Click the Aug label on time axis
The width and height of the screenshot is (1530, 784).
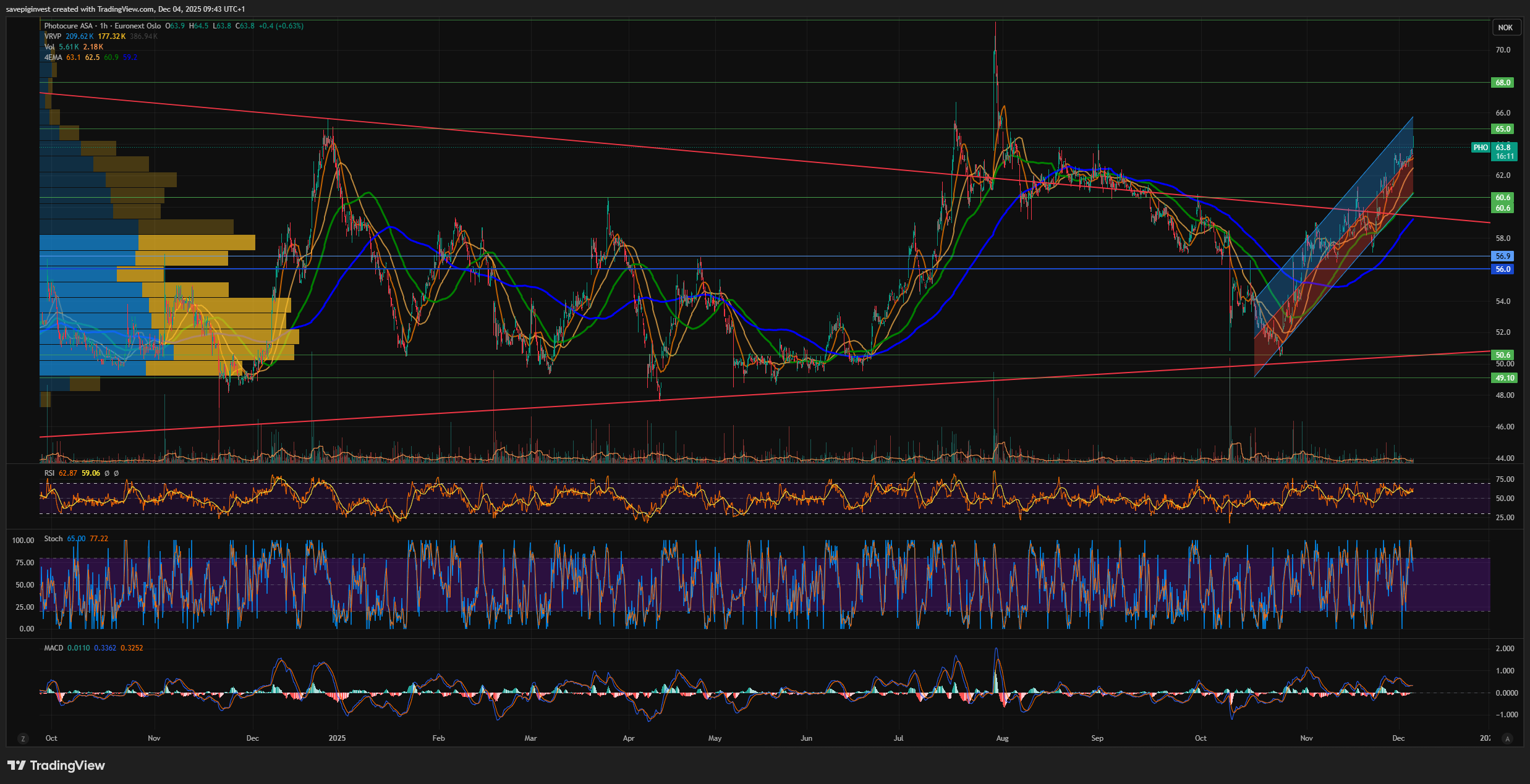coord(1002,738)
